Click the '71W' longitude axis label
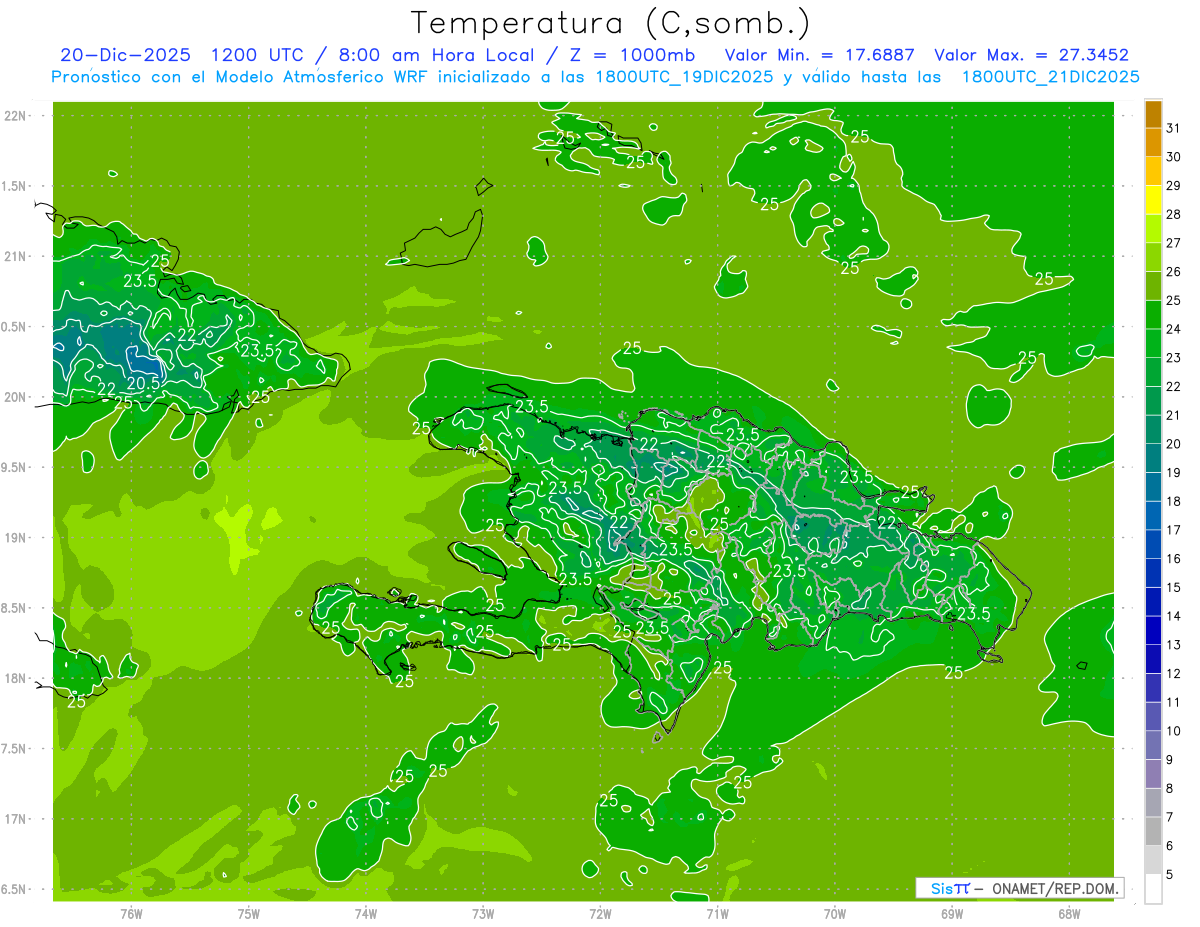The width and height of the screenshot is (1200, 927). (717, 913)
